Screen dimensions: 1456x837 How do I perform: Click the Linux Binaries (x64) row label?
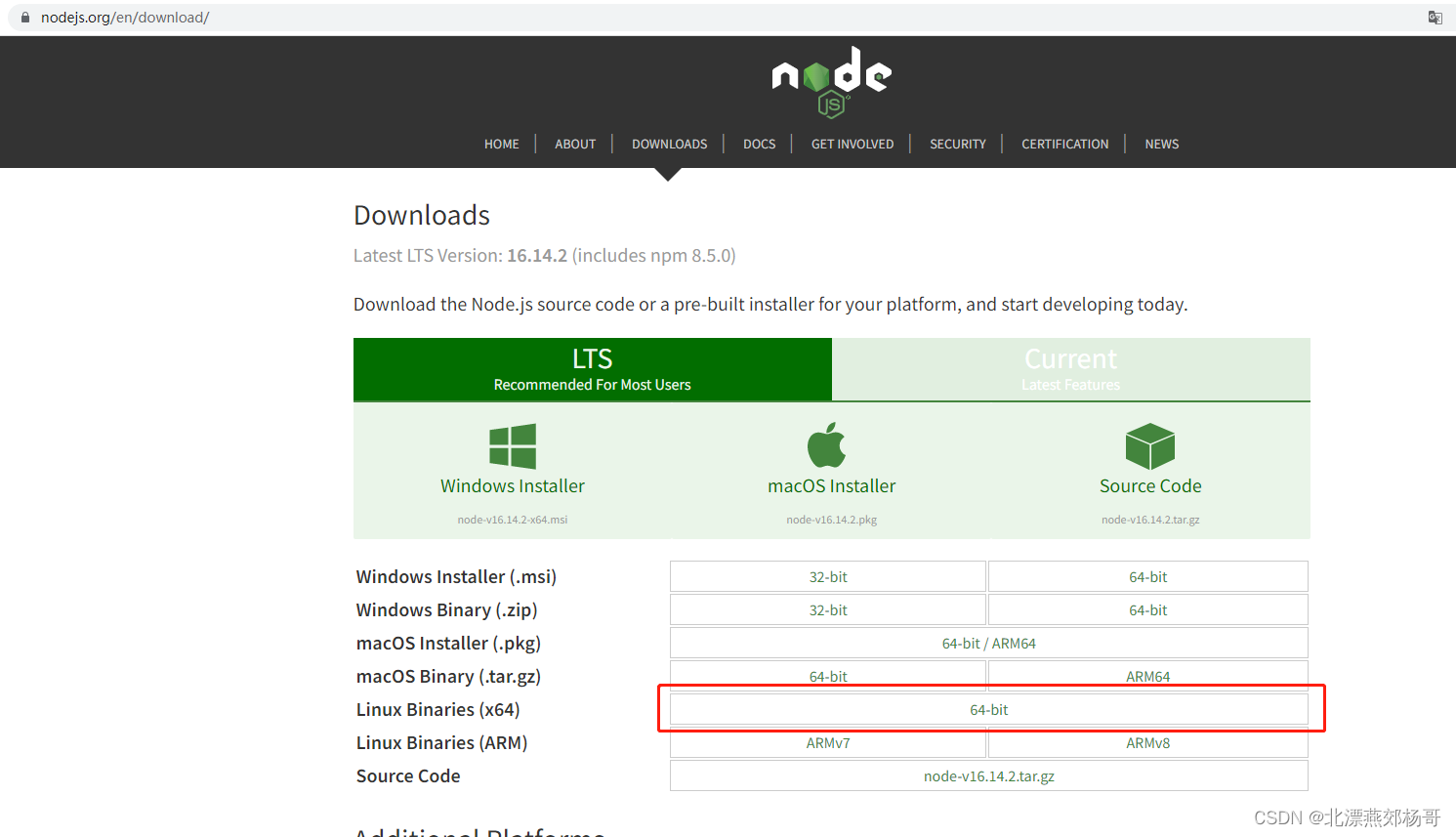tap(438, 709)
